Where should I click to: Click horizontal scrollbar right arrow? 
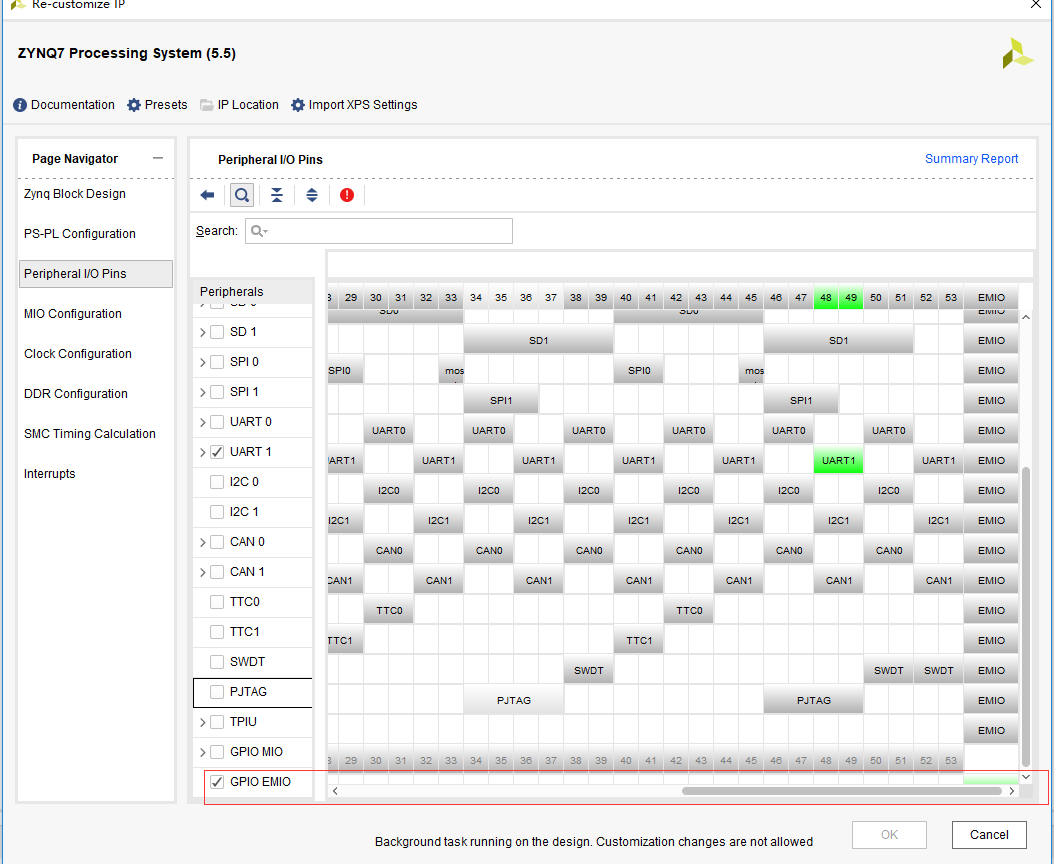1012,791
